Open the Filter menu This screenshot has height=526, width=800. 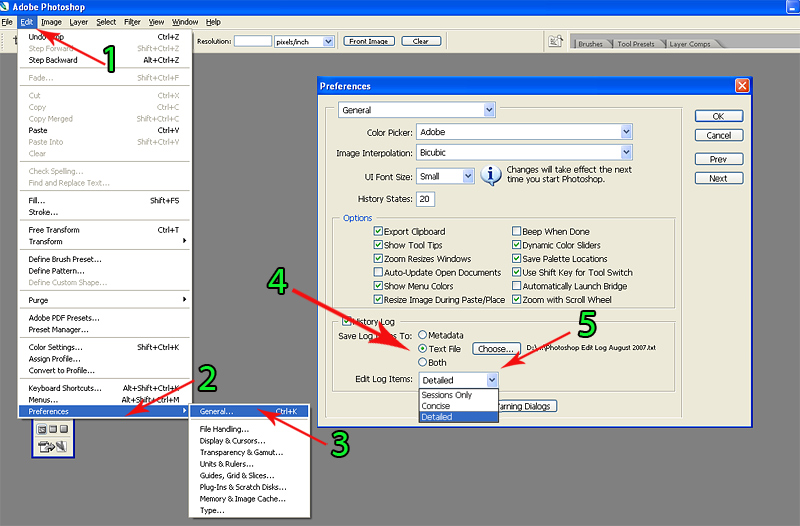132,22
